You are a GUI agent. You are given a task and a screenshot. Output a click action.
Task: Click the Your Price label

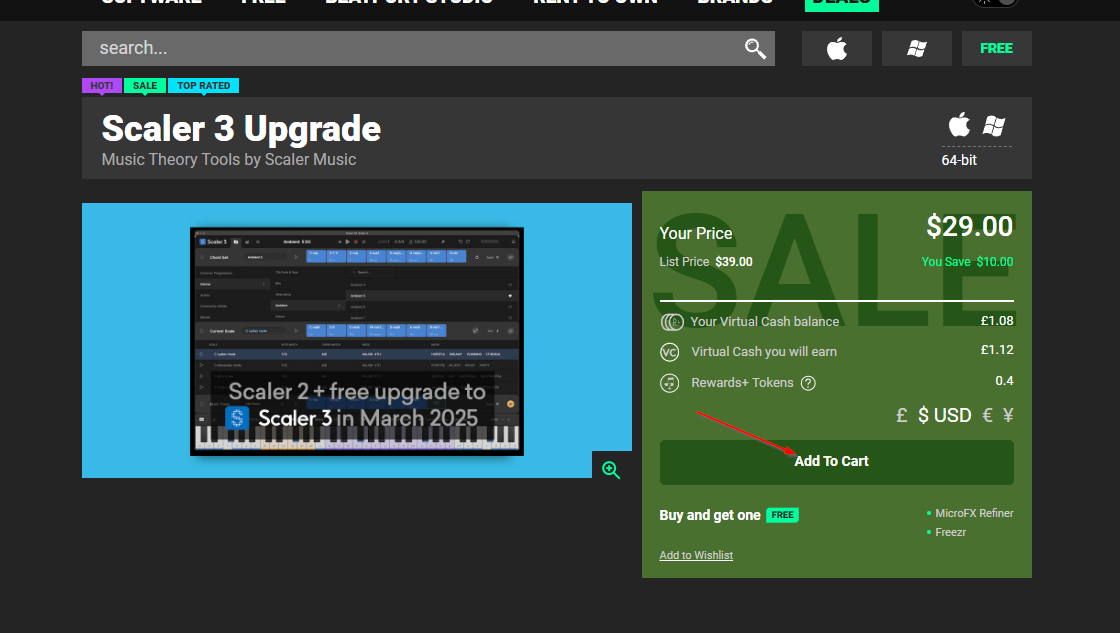coord(696,234)
